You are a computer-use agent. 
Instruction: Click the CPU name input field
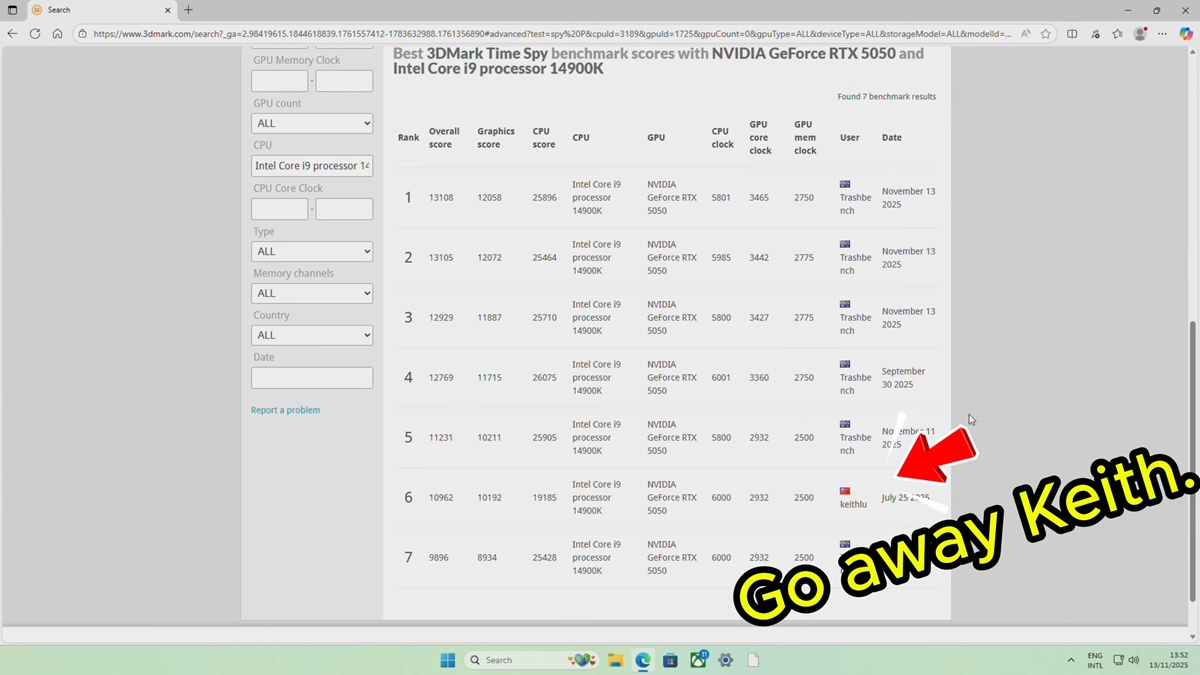[312, 166]
